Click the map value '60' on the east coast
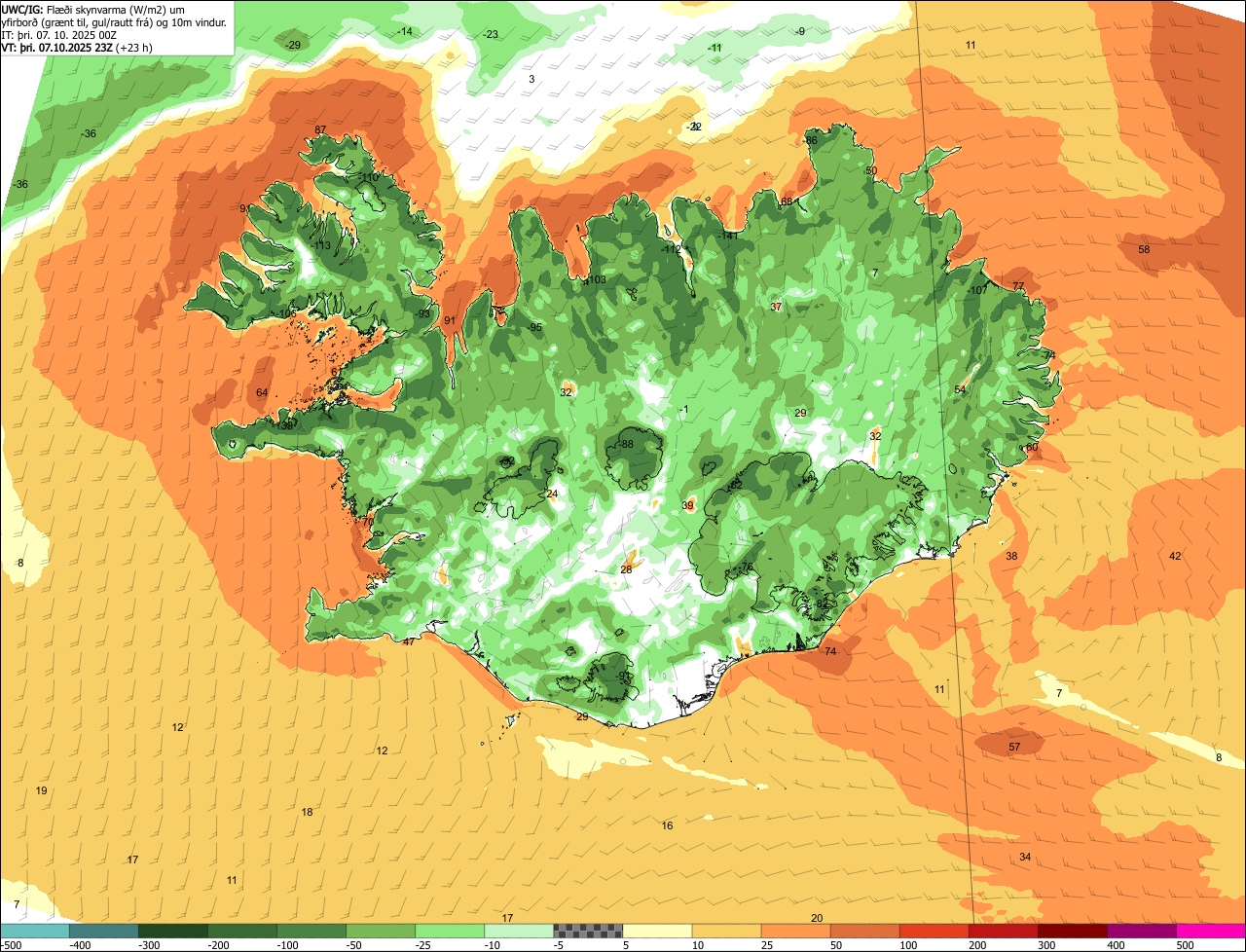 [x=1032, y=447]
